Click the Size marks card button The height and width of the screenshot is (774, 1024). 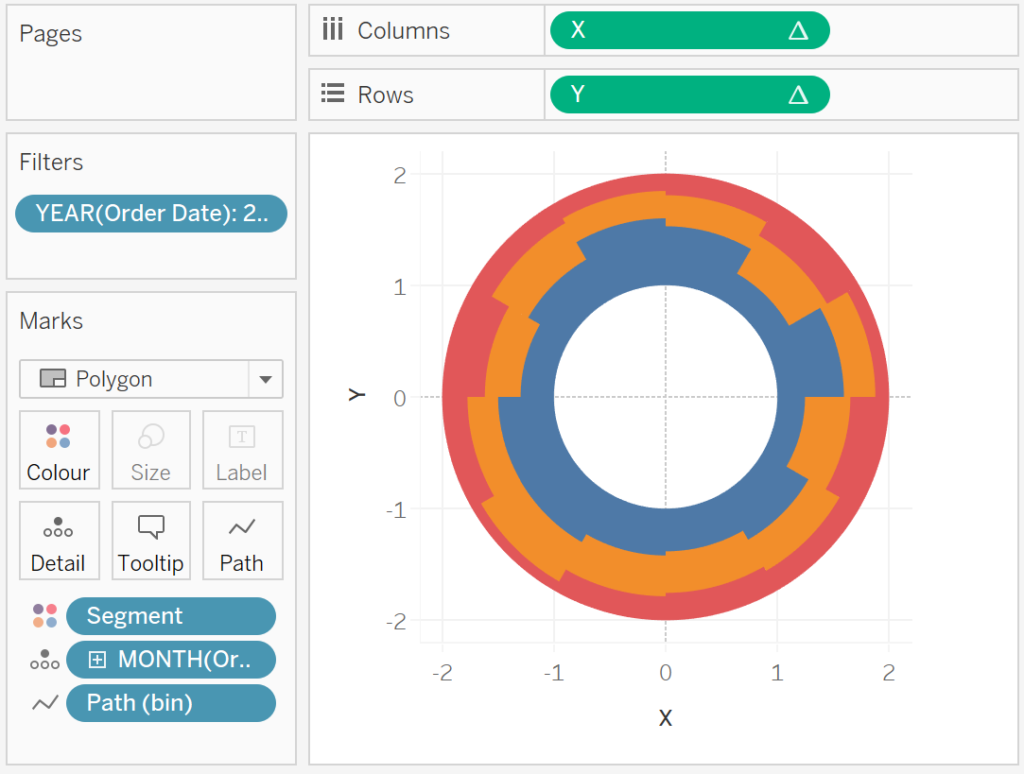click(151, 449)
